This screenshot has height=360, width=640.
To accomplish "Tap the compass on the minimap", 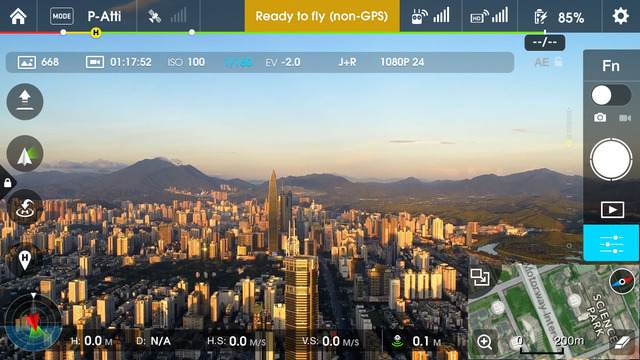I will pyautogui.click(x=622, y=281).
